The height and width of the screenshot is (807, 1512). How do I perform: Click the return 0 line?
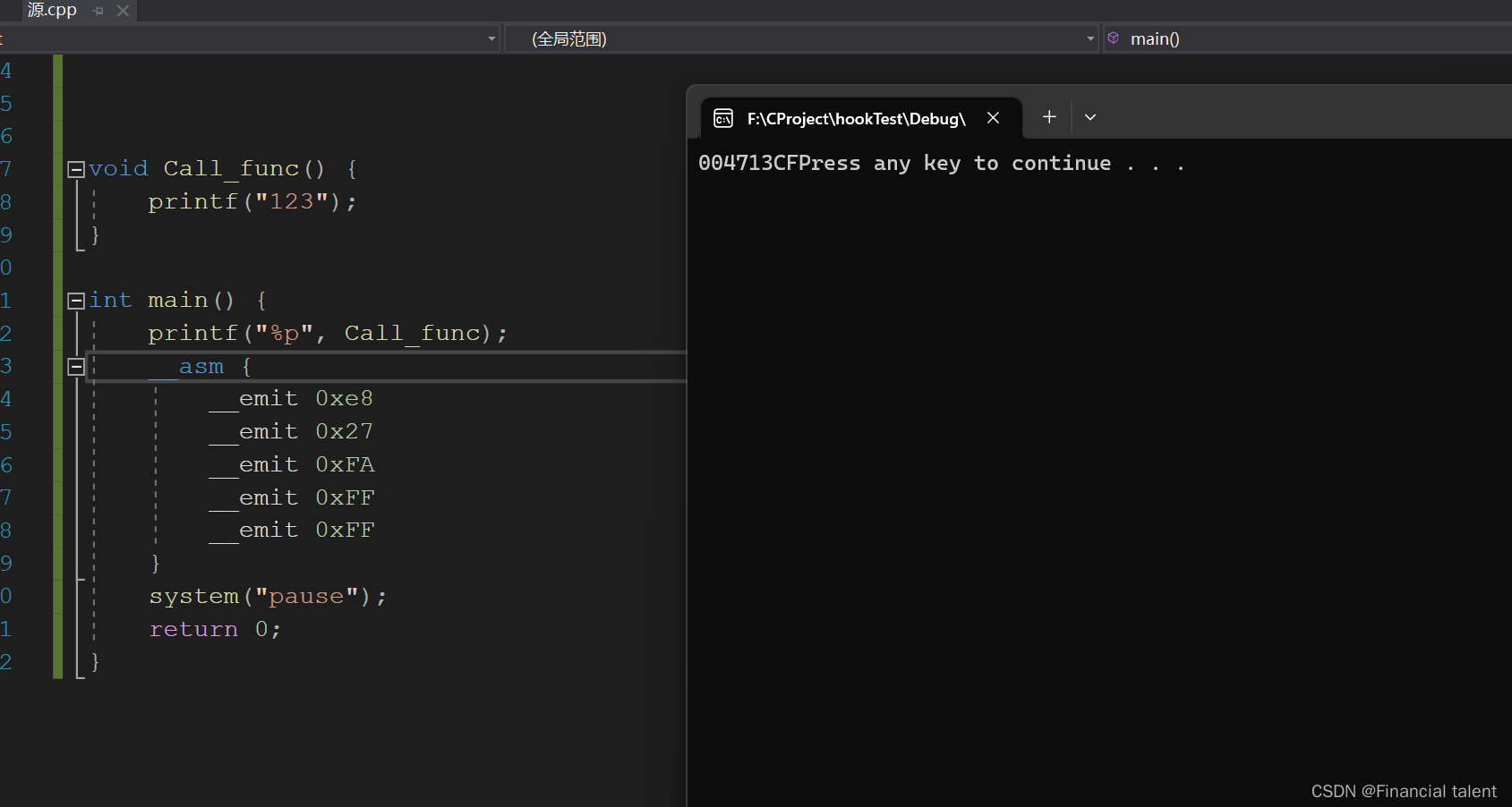click(x=215, y=629)
